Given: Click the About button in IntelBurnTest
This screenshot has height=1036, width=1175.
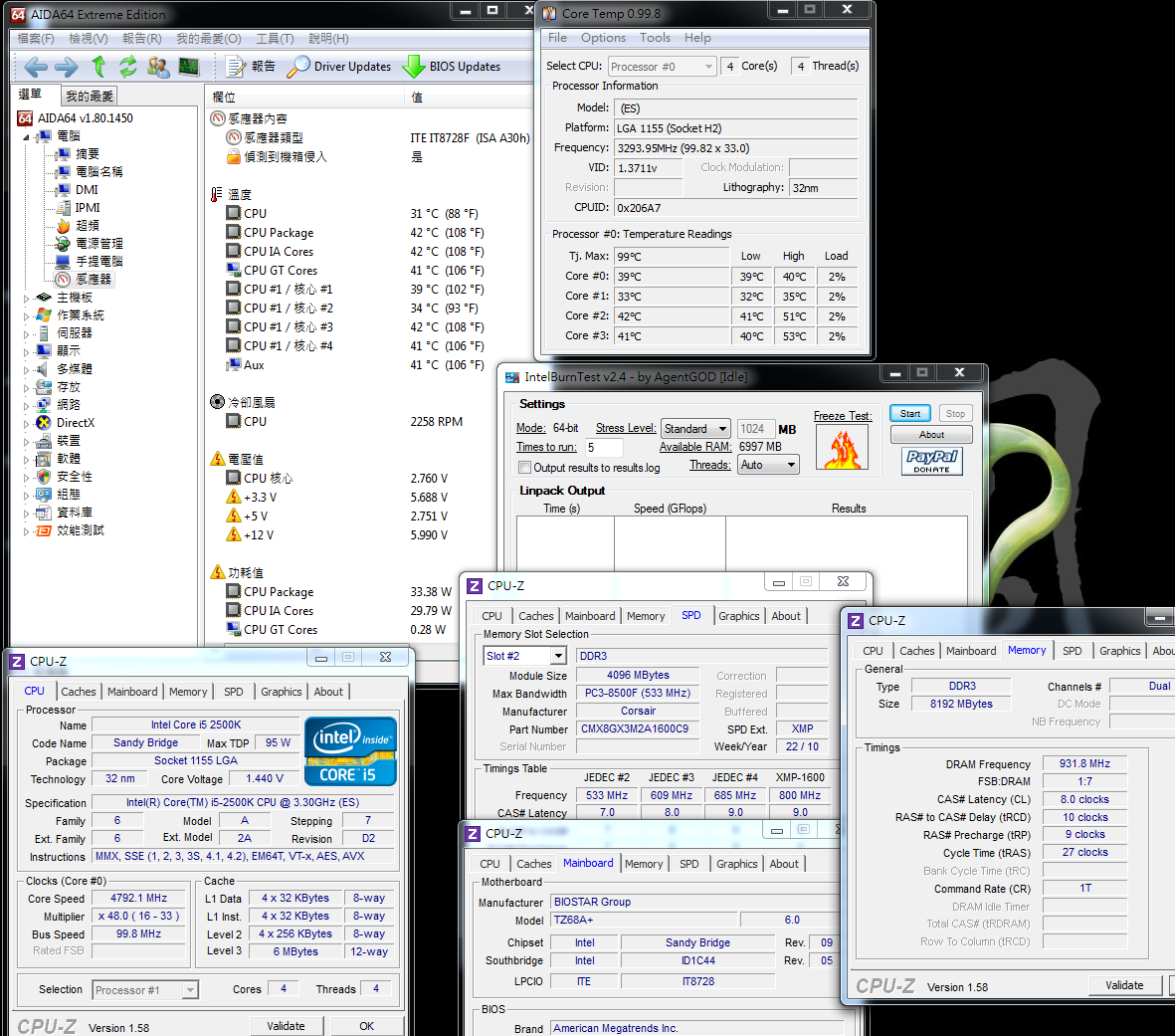Looking at the screenshot, I should pyautogui.click(x=931, y=435).
